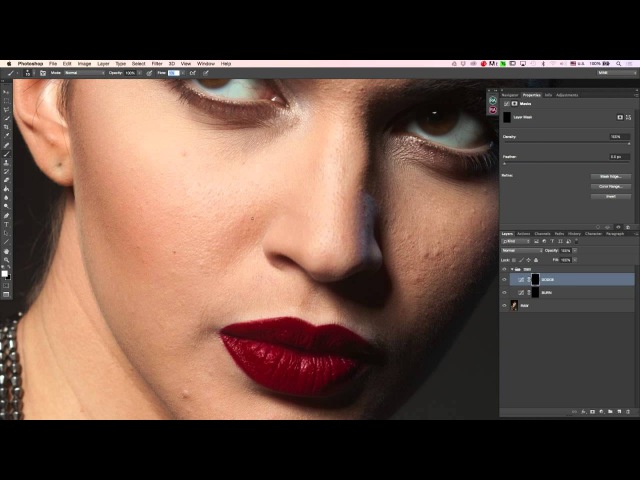Select the Brush tool in left toolbar
The image size is (640, 480).
tap(6, 154)
